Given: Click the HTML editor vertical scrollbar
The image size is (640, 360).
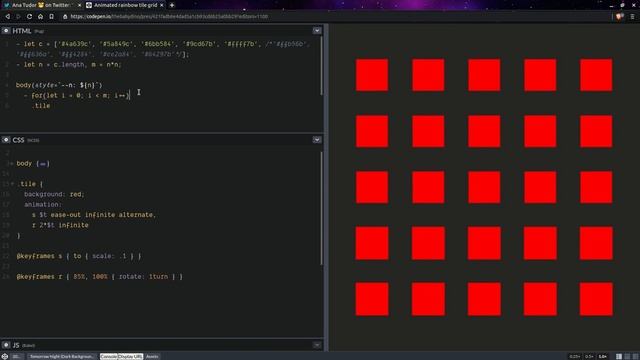Looking at the screenshot, I should tap(322, 66).
